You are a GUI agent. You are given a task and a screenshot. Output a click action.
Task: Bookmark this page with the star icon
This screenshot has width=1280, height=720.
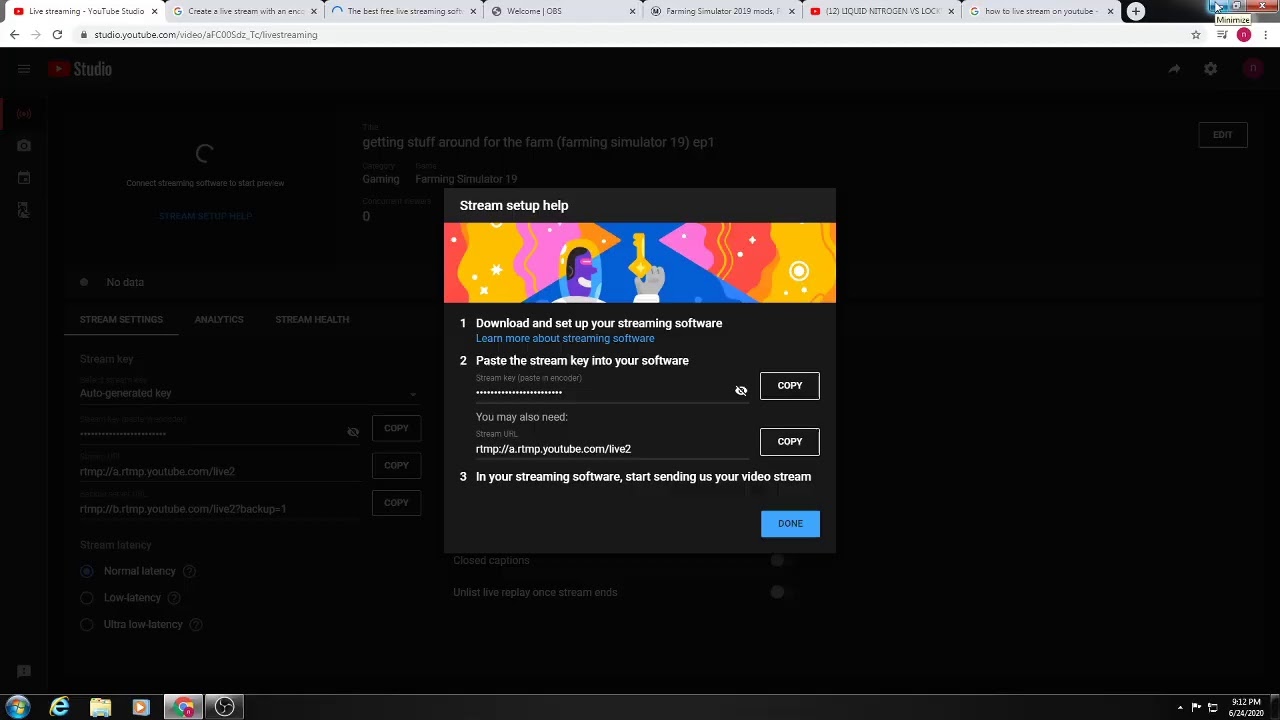tap(1196, 35)
